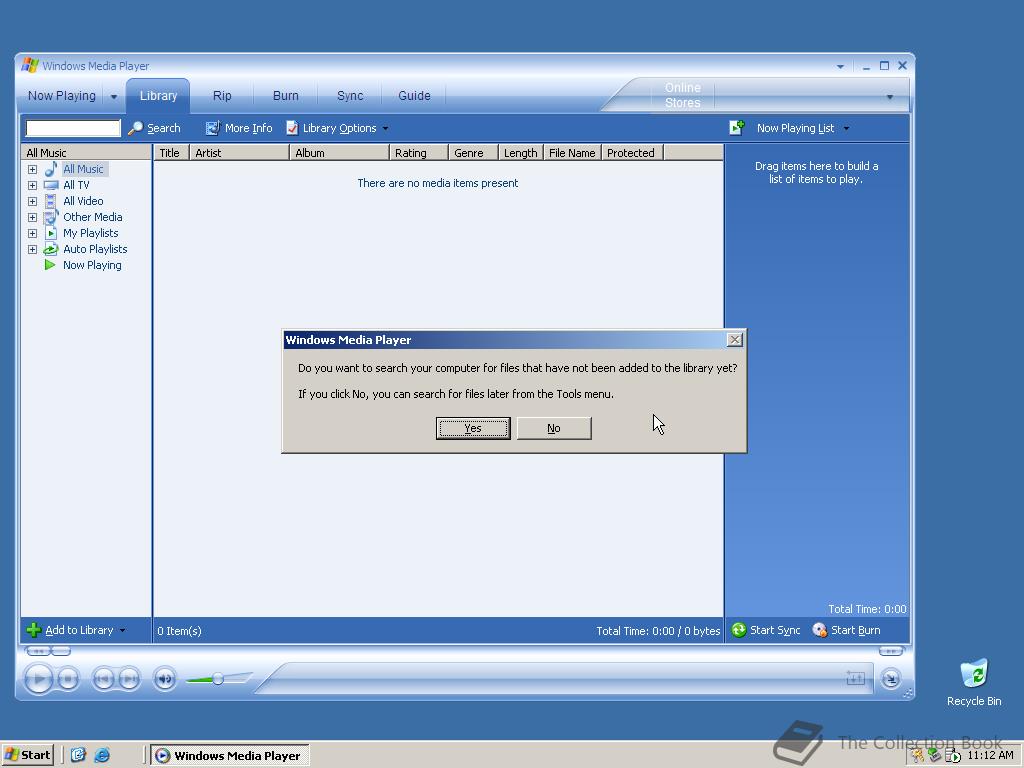Click the All Music column header
This screenshot has width=1024, height=768.
coord(86,153)
